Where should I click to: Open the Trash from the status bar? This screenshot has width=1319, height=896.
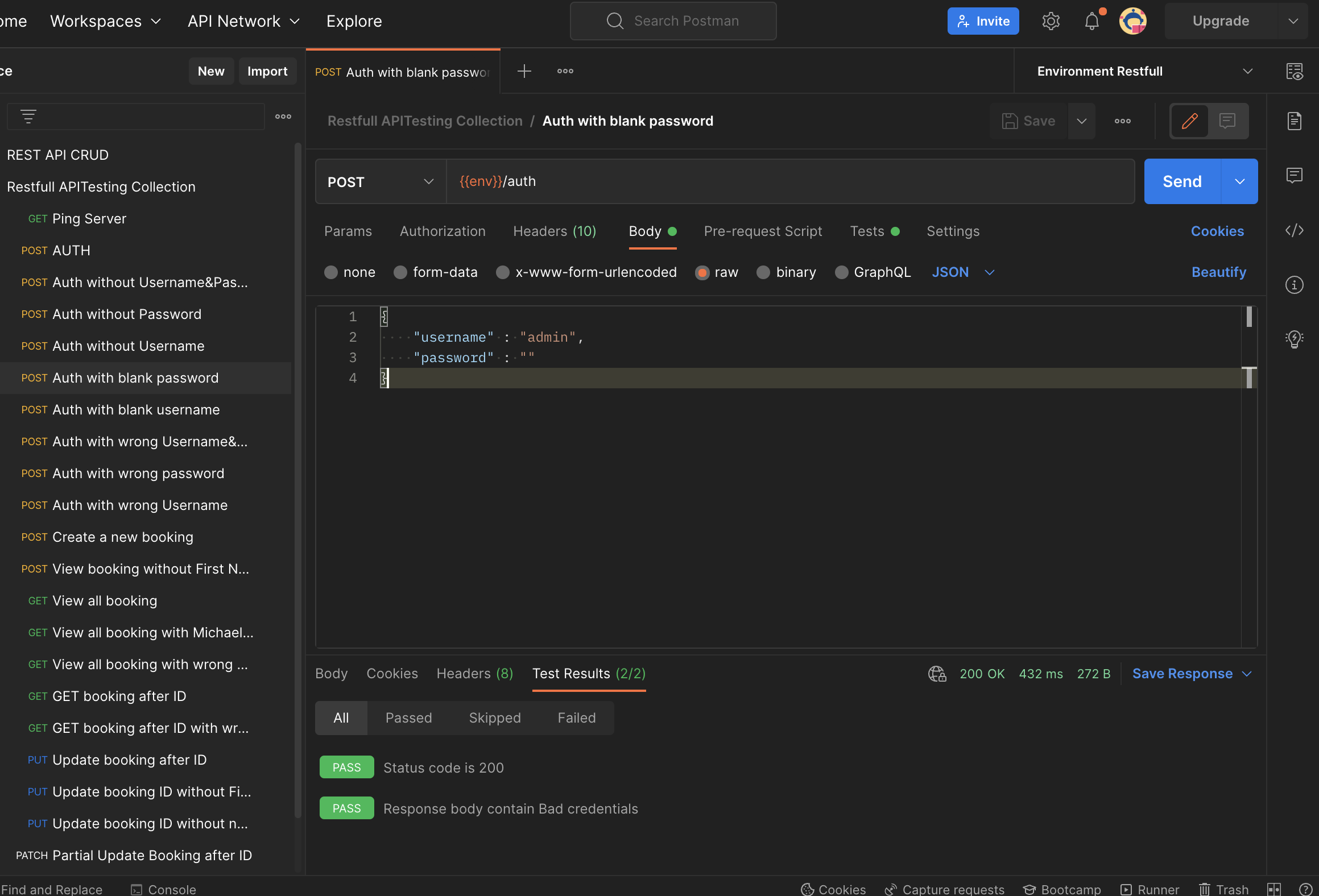pyautogui.click(x=1223, y=889)
